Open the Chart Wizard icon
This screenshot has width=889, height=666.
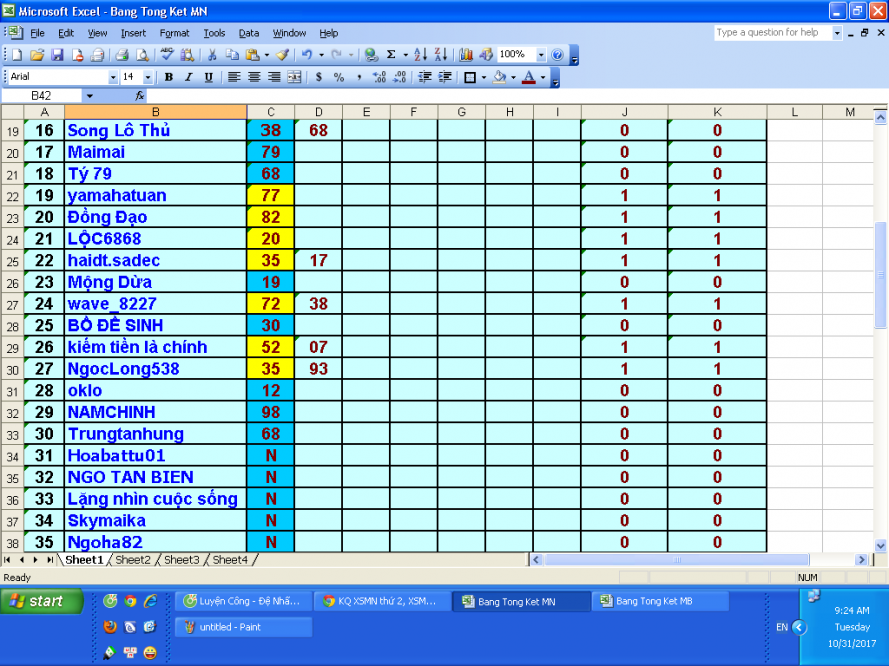point(466,55)
